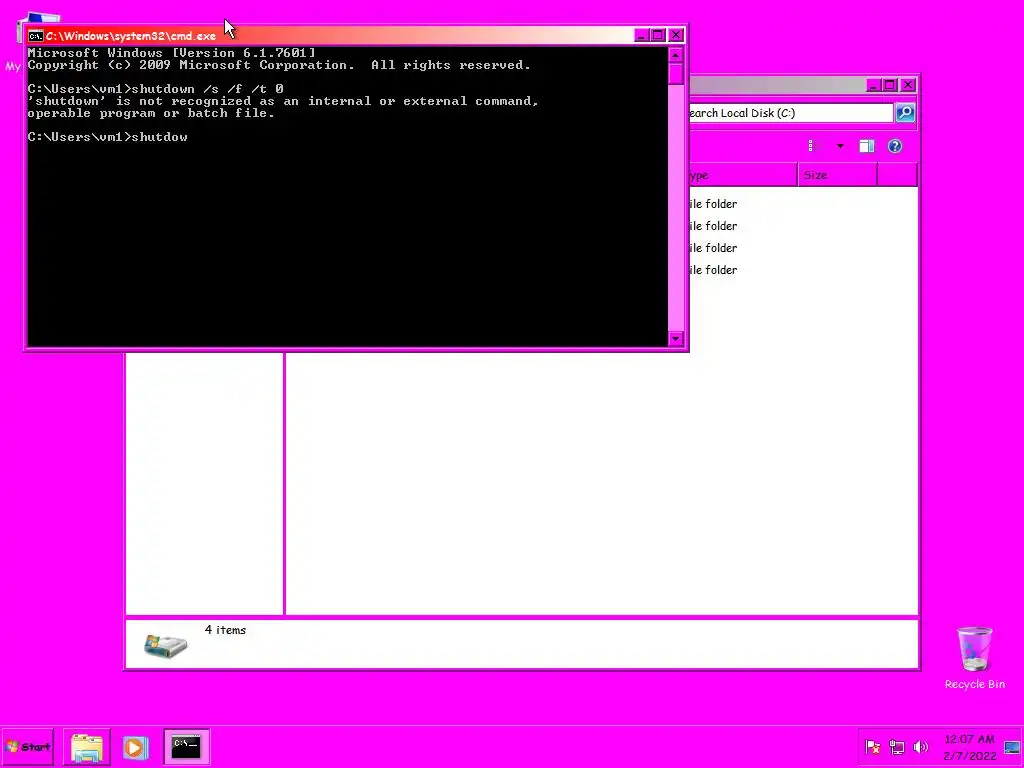1024x768 pixels.
Task: Minimize the Explorer window
Action: [x=873, y=86]
